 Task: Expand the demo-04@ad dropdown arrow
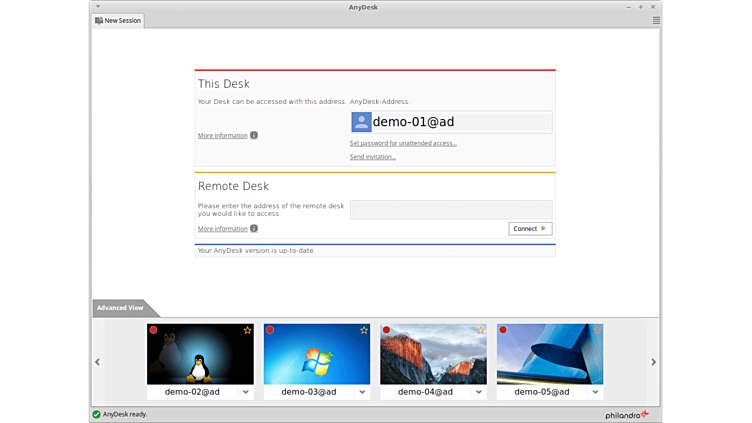click(479, 392)
